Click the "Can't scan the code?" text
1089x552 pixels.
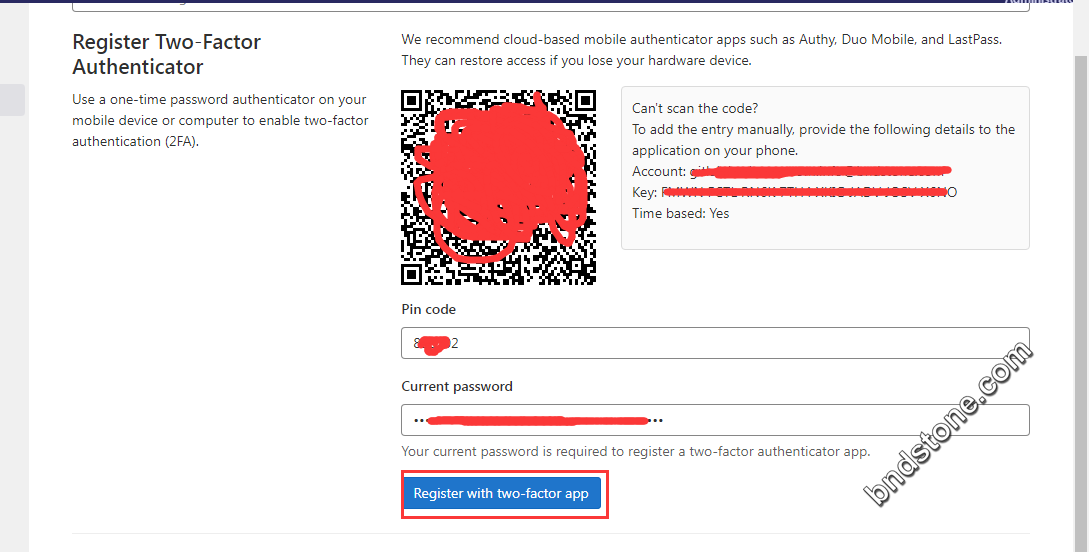coord(695,108)
